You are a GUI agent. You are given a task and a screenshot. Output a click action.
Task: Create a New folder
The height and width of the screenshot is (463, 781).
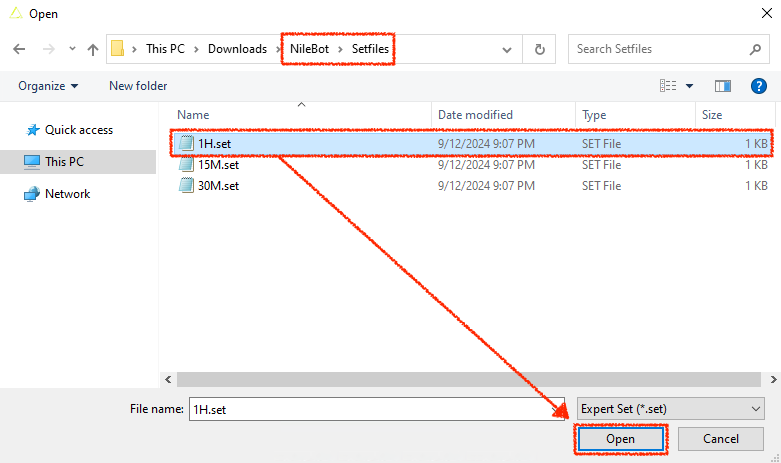(x=138, y=86)
